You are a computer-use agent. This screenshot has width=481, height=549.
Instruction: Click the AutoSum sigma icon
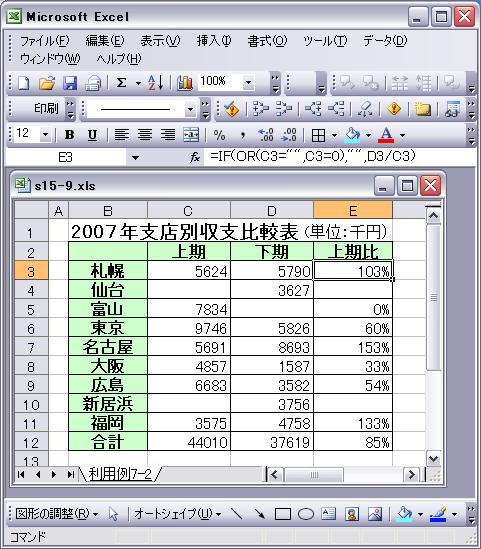(121, 83)
